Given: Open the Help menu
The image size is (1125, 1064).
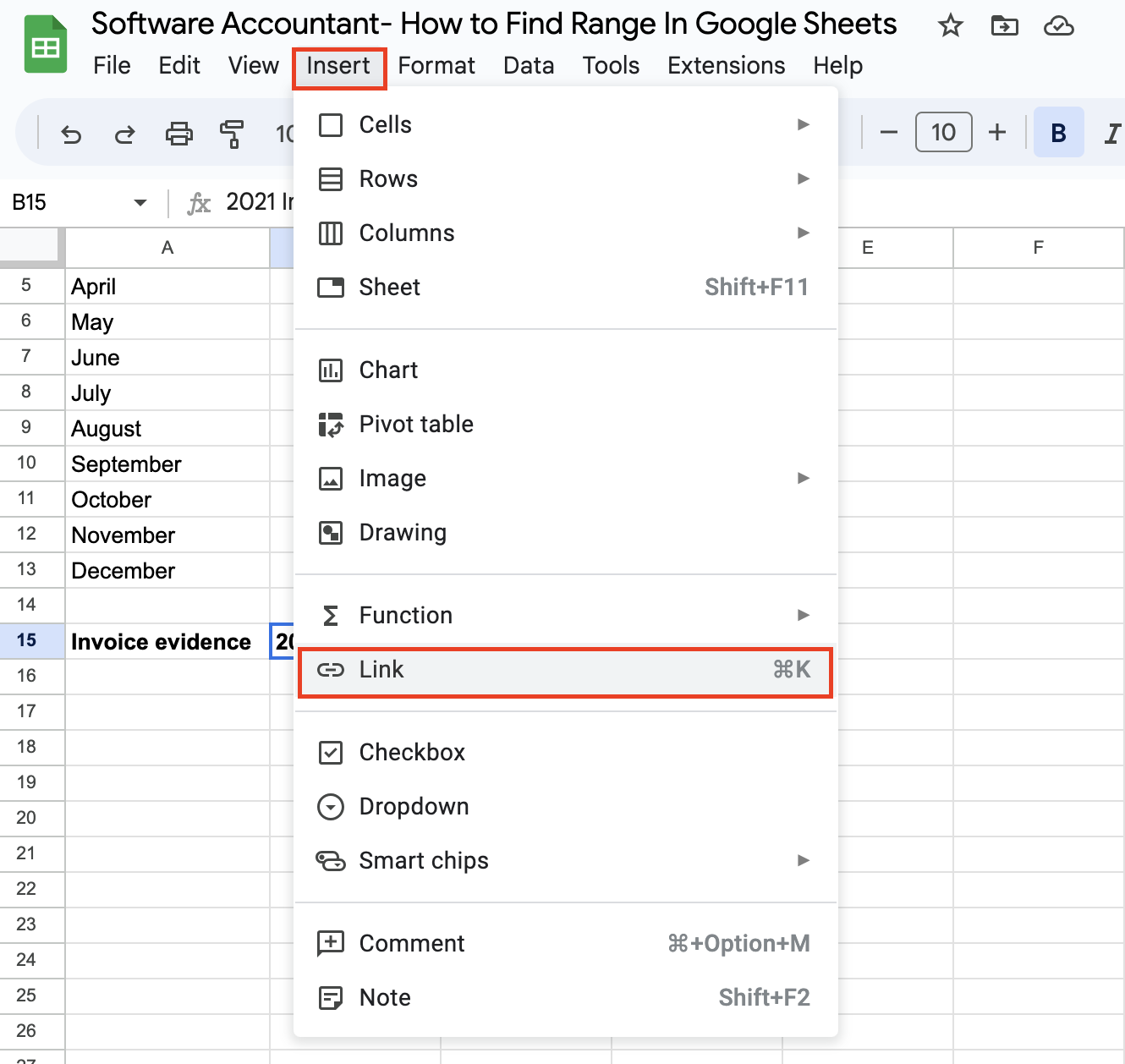Looking at the screenshot, I should pos(837,66).
